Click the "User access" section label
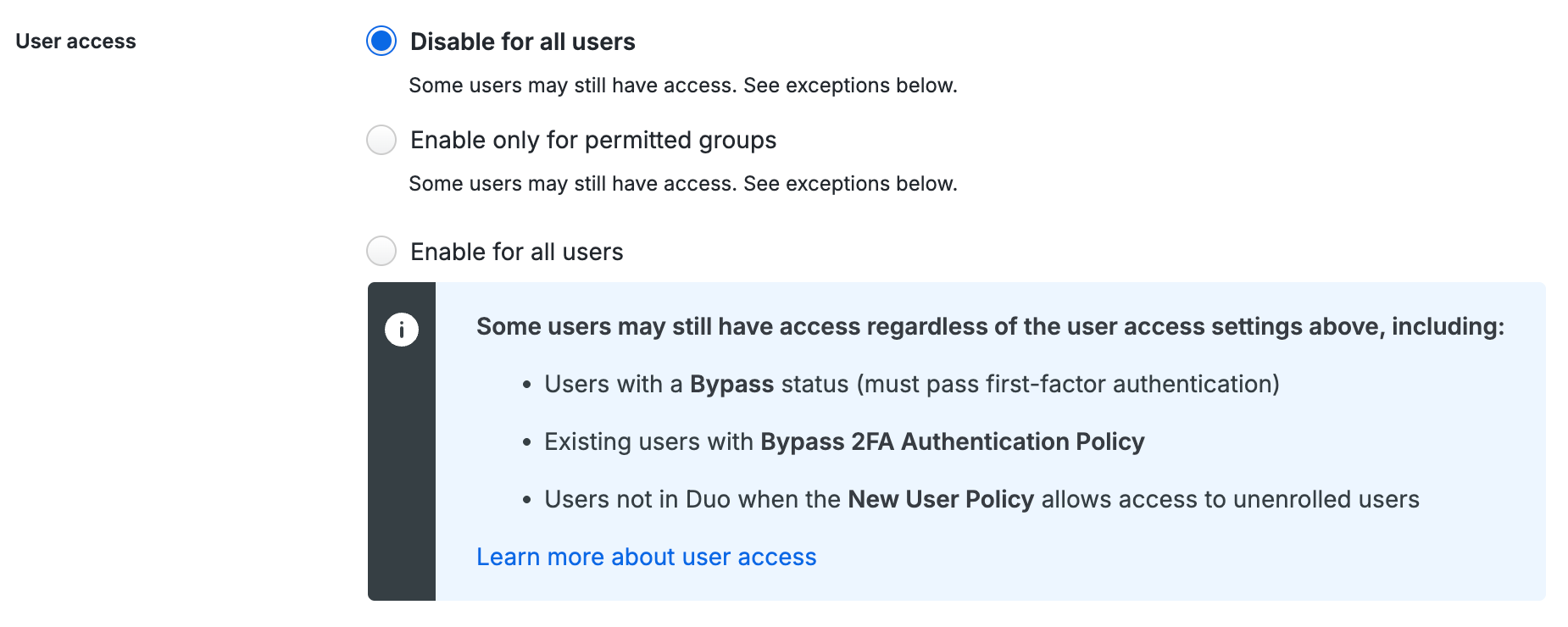Screen dimensions: 1568x627 click(75, 41)
